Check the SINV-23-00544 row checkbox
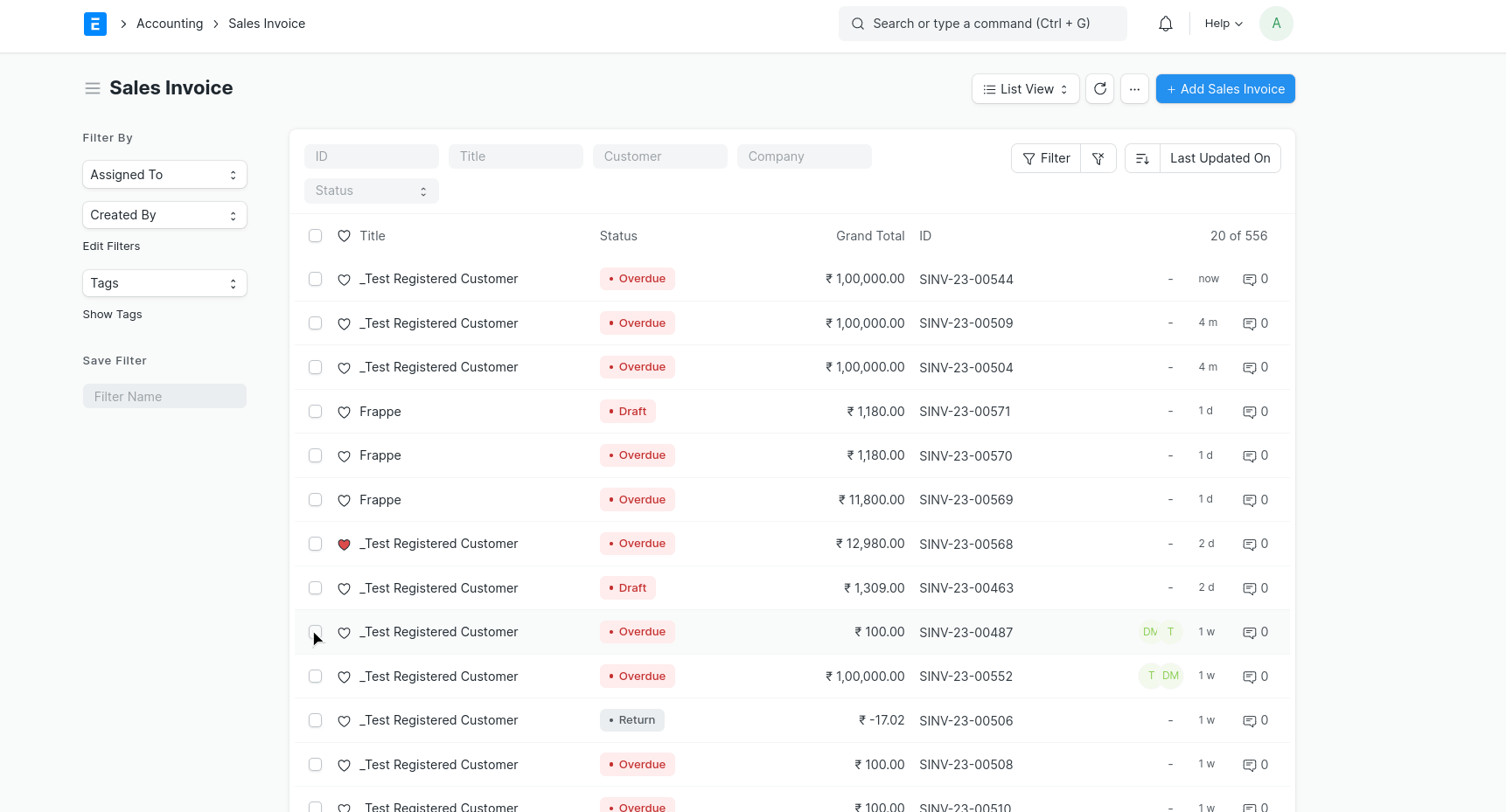This screenshot has width=1506, height=812. tap(316, 279)
